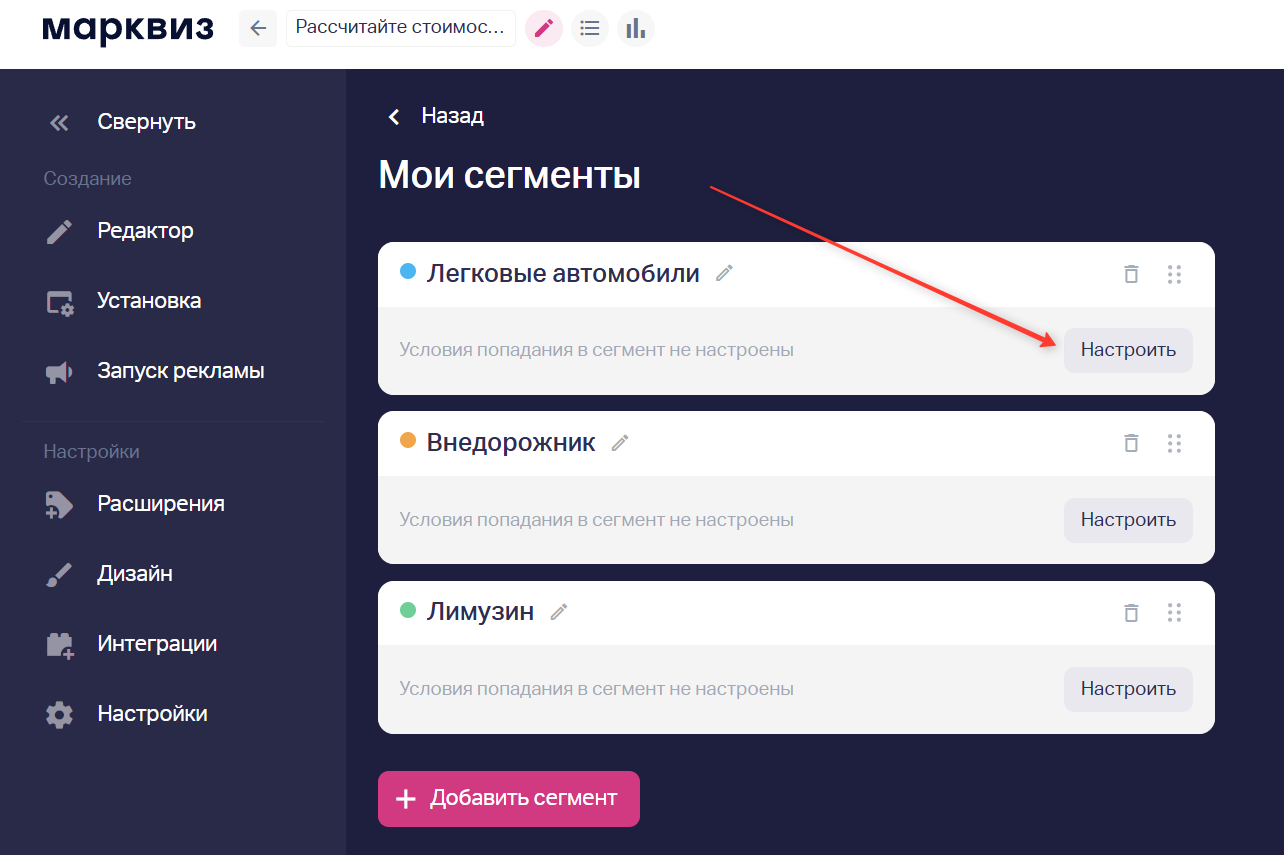Click the Дизайн brush icon
This screenshot has width=1284, height=855.
(x=59, y=575)
